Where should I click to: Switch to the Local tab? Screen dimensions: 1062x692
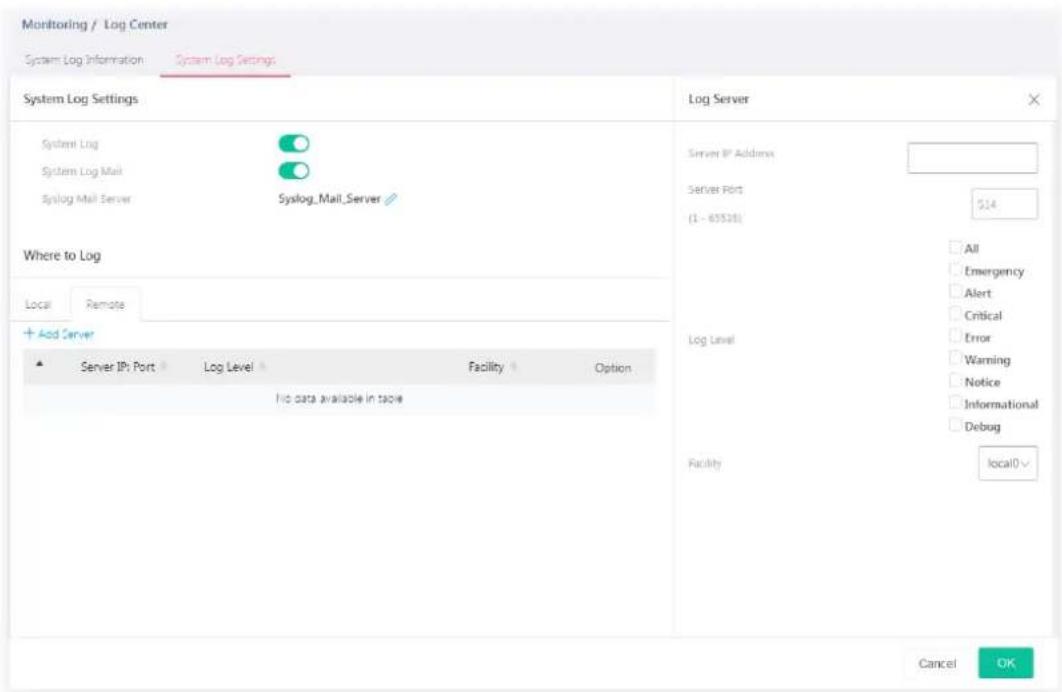[x=38, y=305]
